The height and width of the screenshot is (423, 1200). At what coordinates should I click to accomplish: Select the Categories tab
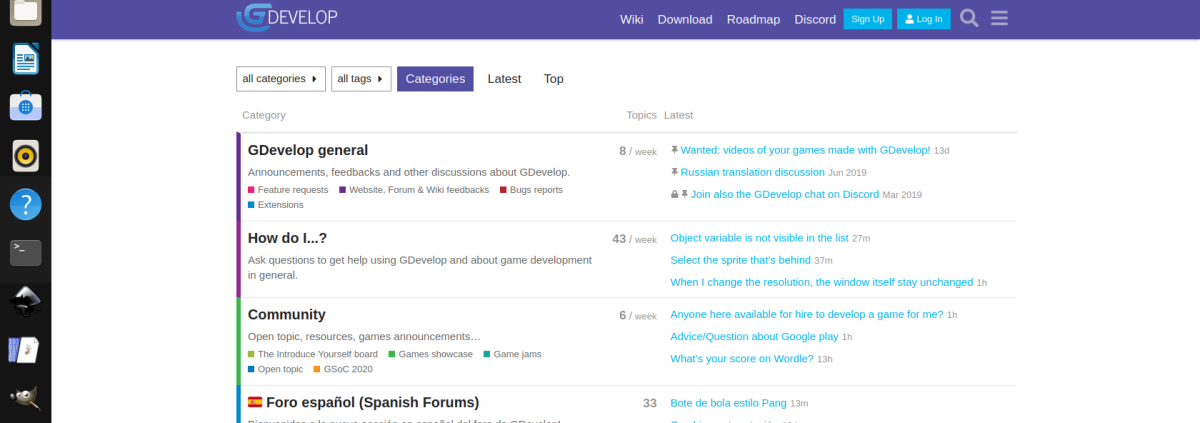tap(435, 79)
